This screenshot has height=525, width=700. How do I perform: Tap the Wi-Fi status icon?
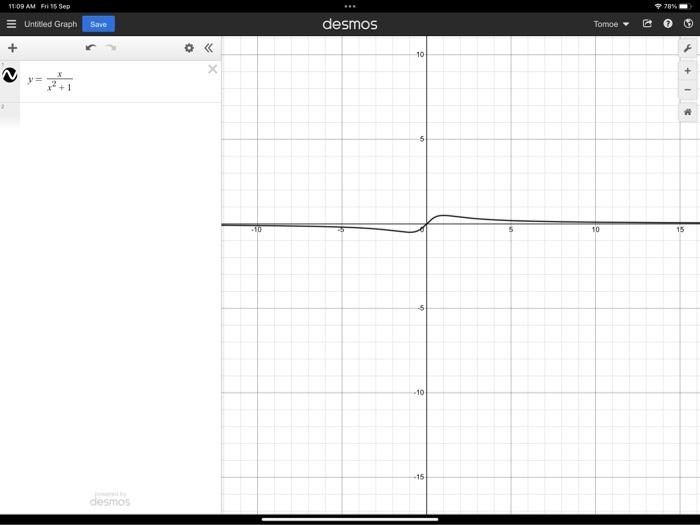coord(658,6)
